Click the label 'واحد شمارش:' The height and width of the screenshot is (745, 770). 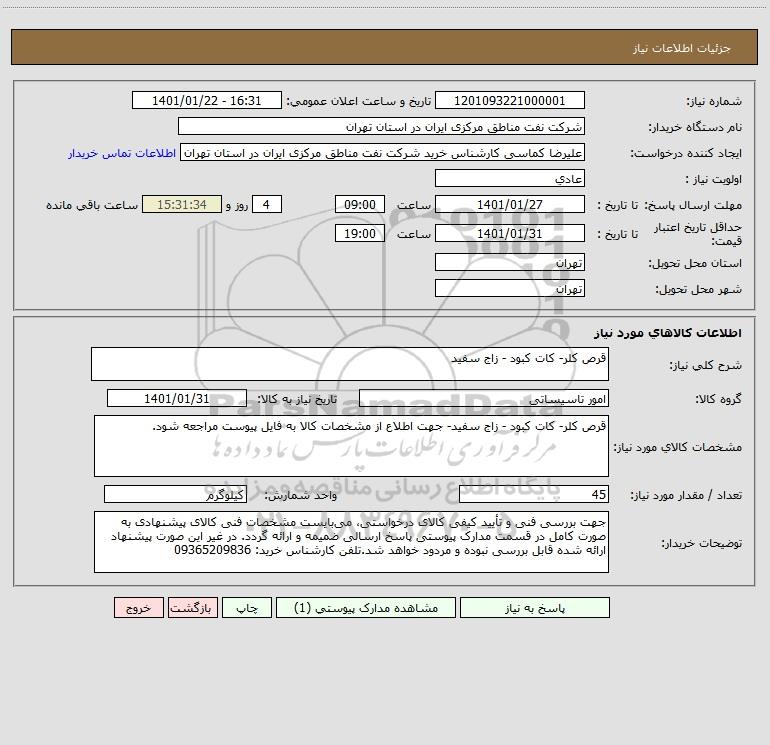point(301,496)
